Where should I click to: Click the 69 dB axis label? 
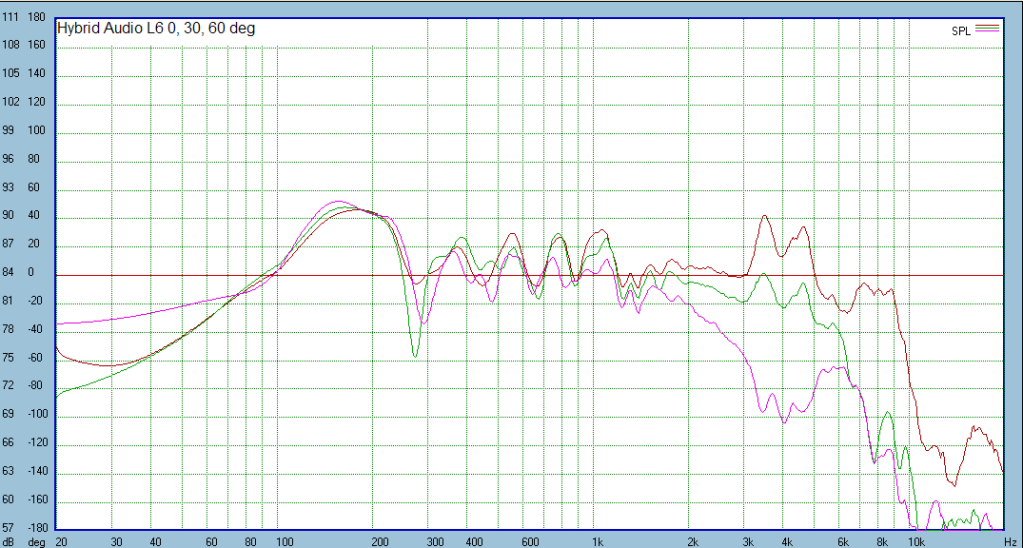[x=10, y=414]
